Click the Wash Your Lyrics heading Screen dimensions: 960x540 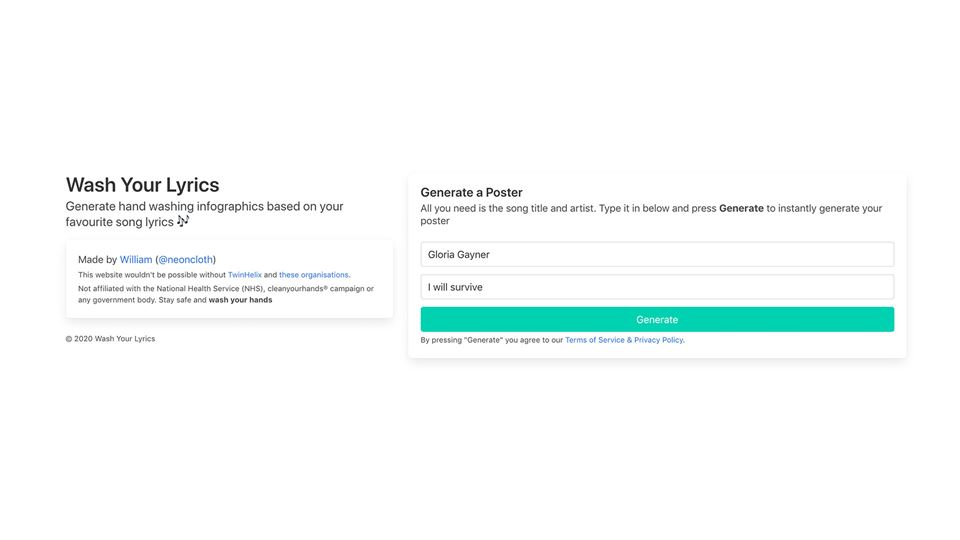pos(142,185)
